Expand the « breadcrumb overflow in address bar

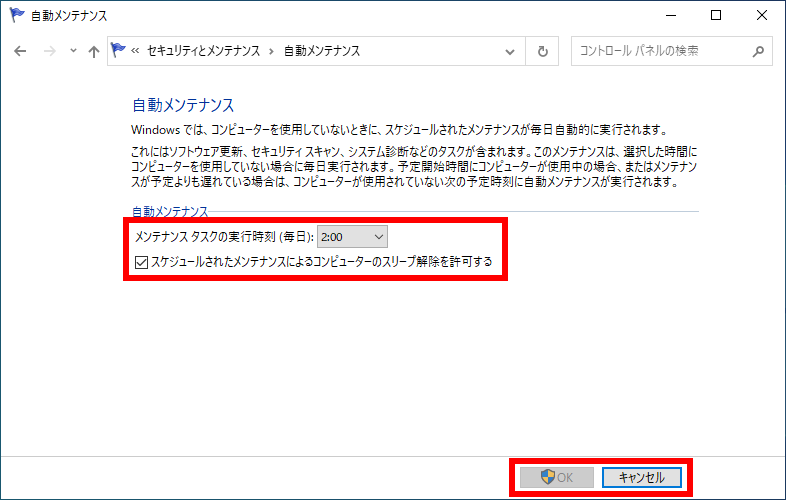tap(136, 51)
